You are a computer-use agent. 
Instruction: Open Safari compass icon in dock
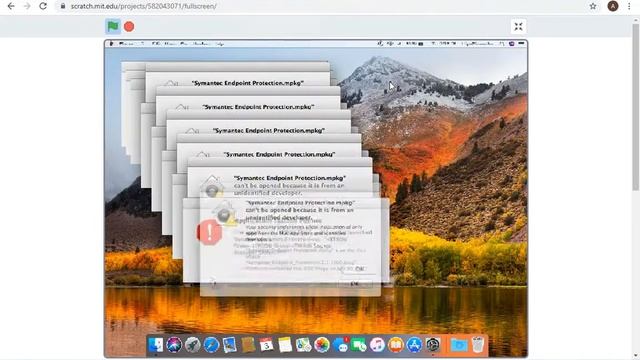click(211, 345)
